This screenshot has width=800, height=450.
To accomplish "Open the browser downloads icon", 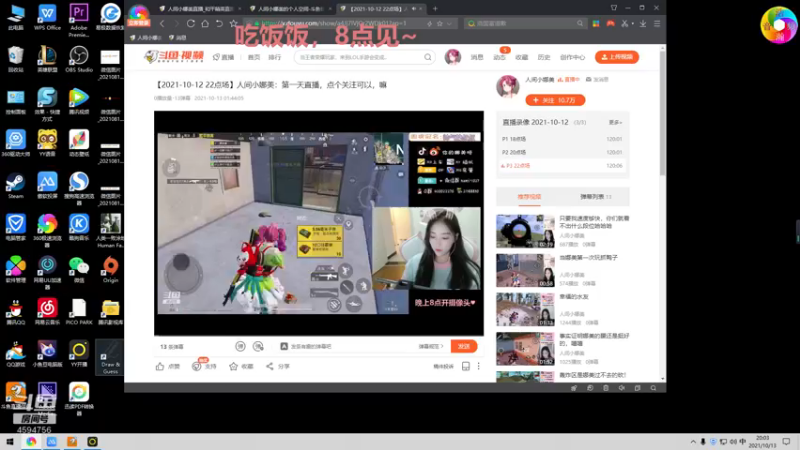I will (643, 23).
